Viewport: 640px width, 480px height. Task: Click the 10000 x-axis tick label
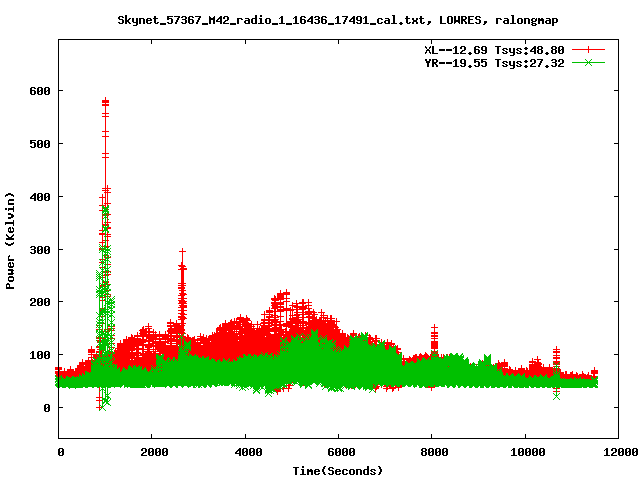click(x=527, y=452)
